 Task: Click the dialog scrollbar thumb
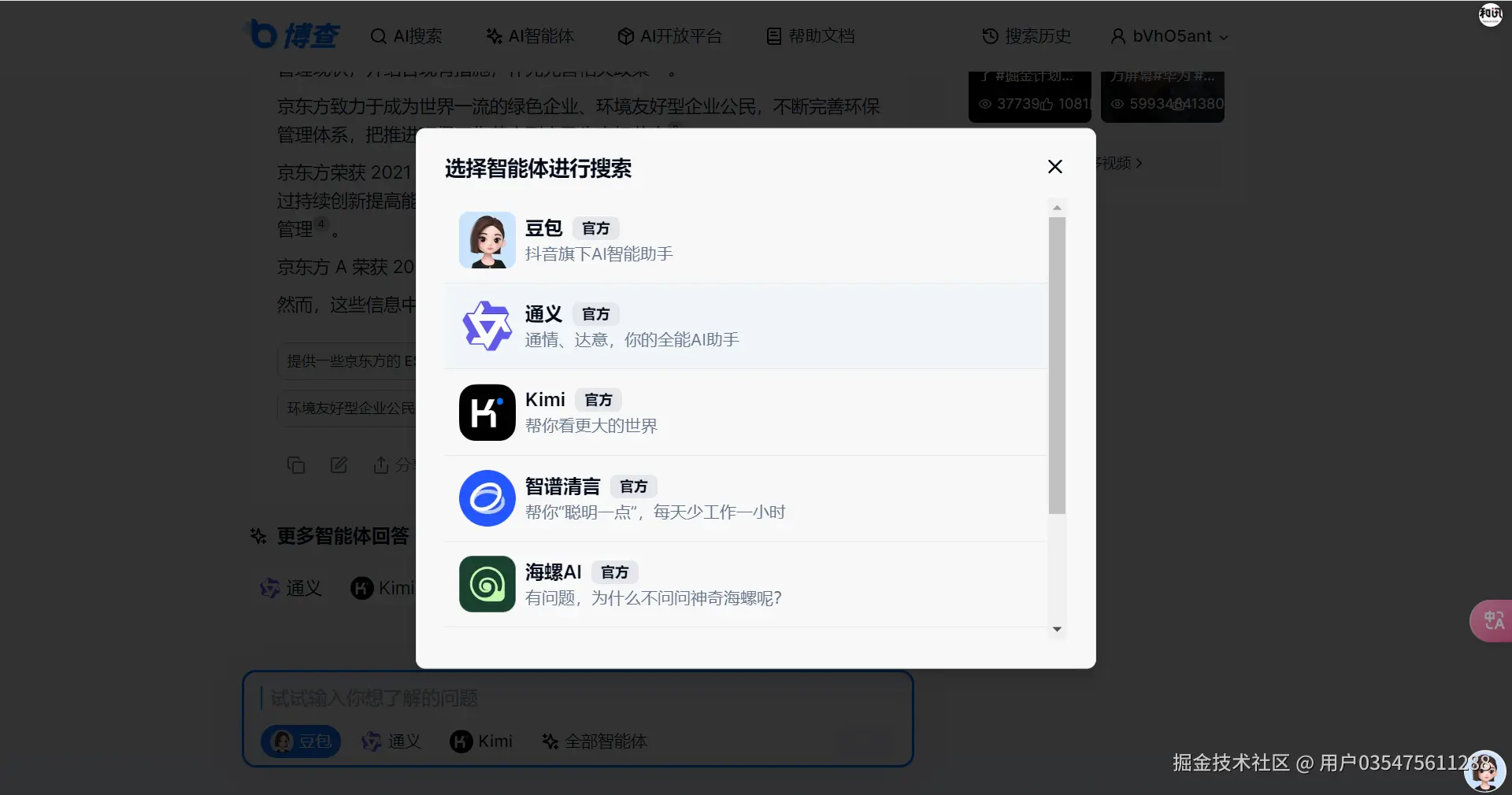(x=1057, y=365)
